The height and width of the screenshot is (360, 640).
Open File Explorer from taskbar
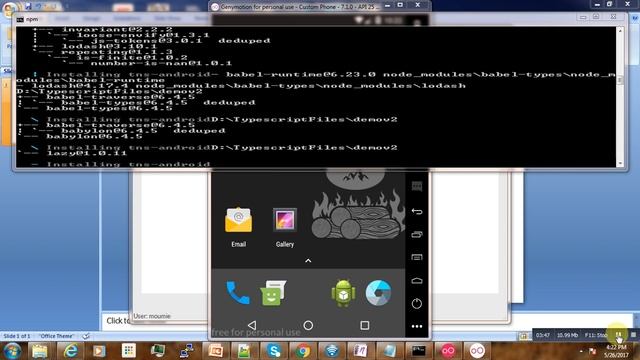tap(40, 351)
